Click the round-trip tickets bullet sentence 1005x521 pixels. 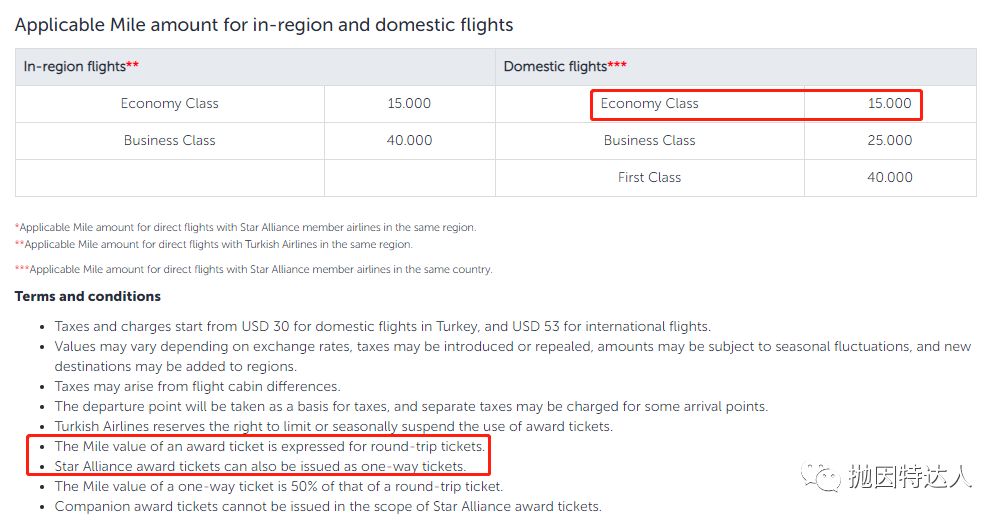click(270, 447)
